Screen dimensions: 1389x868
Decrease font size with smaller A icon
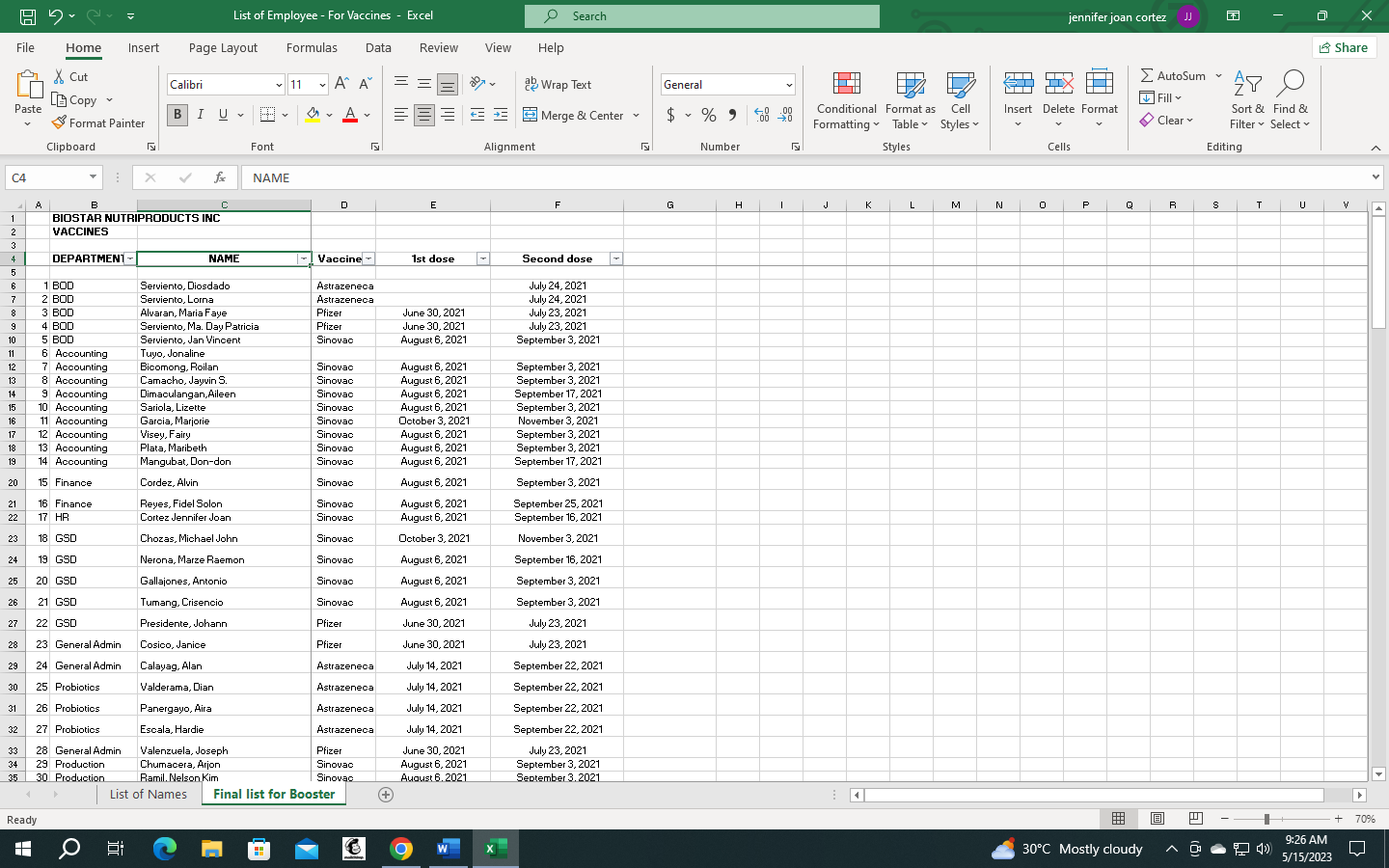366,84
